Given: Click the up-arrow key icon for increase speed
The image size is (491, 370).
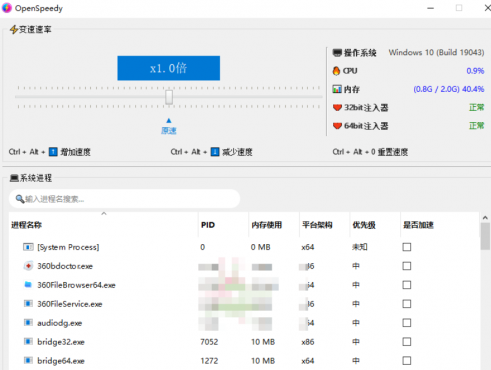Looking at the screenshot, I should pos(53,152).
